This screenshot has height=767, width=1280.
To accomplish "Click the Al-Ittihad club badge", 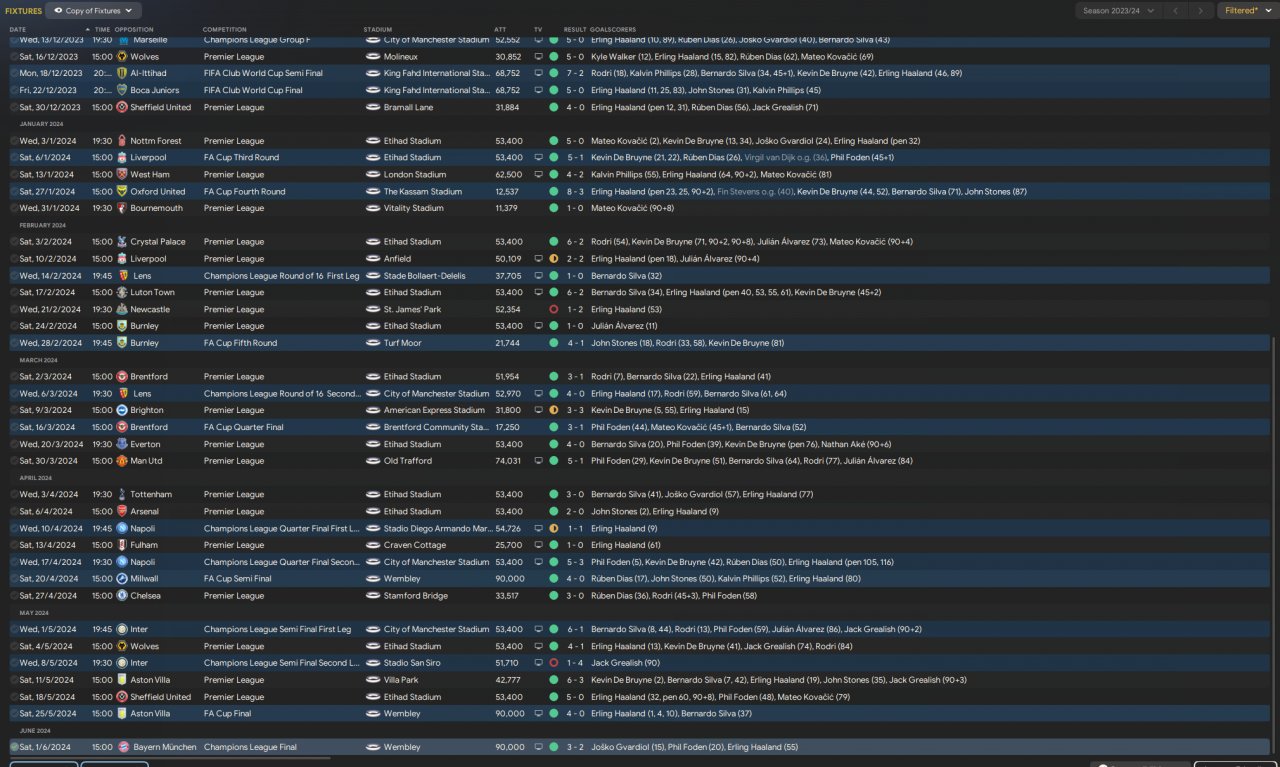I will 122,73.
